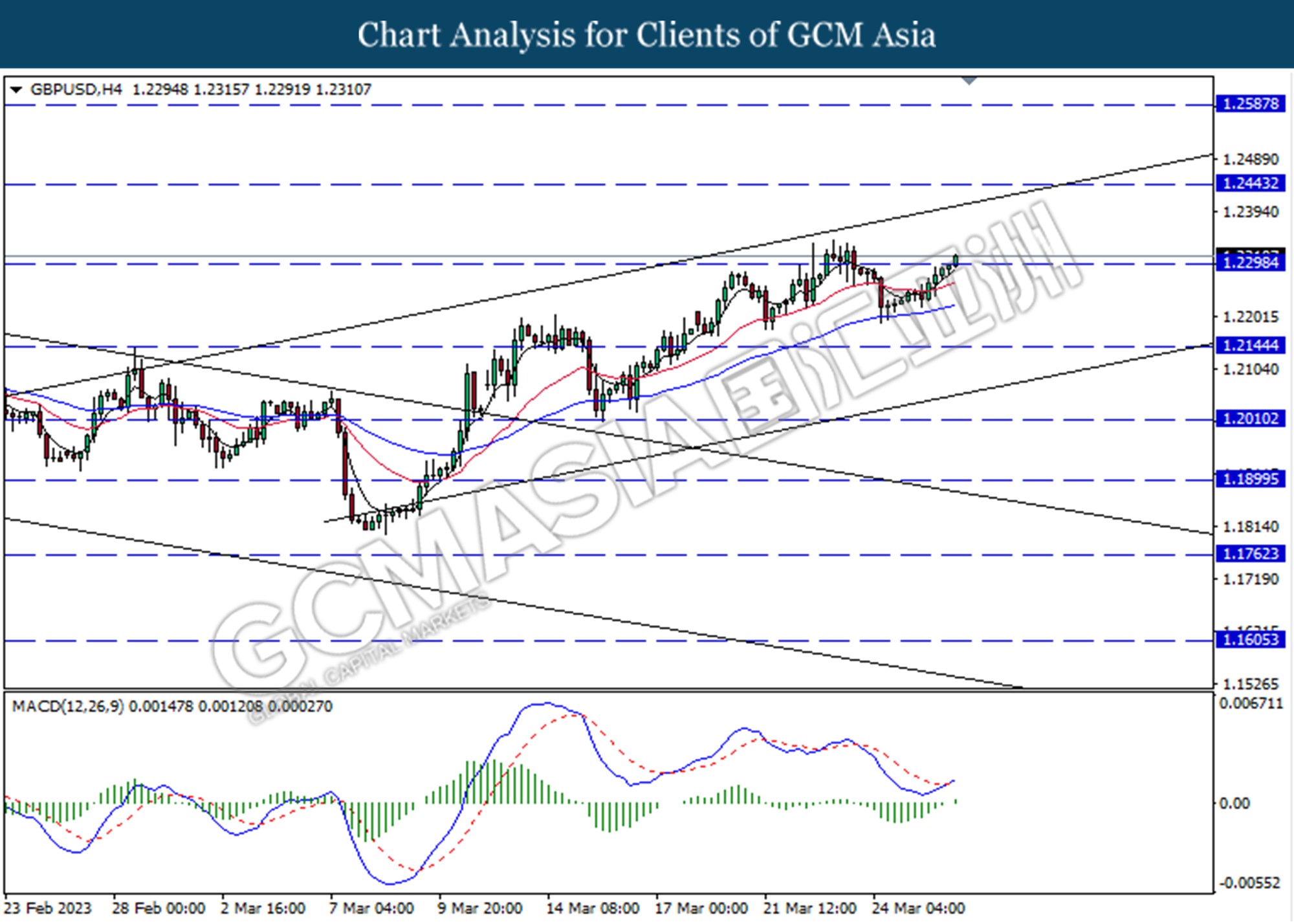Click the 0.00 MACD scale value
The image size is (1294, 924).
pos(1234,804)
